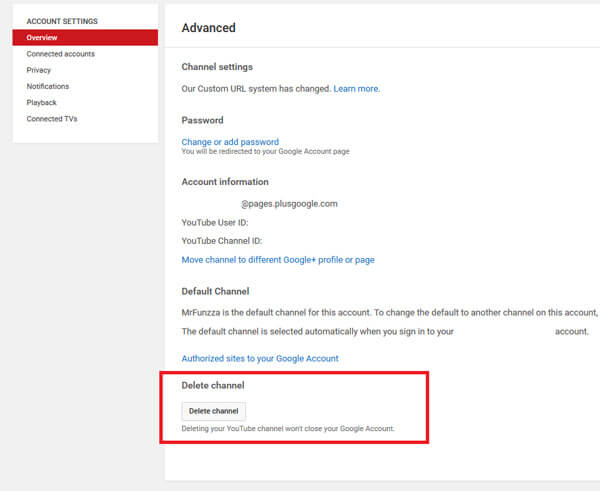Image resolution: width=600 pixels, height=491 pixels.
Task: Click Move channel to different Google+ profile link
Action: [x=278, y=260]
